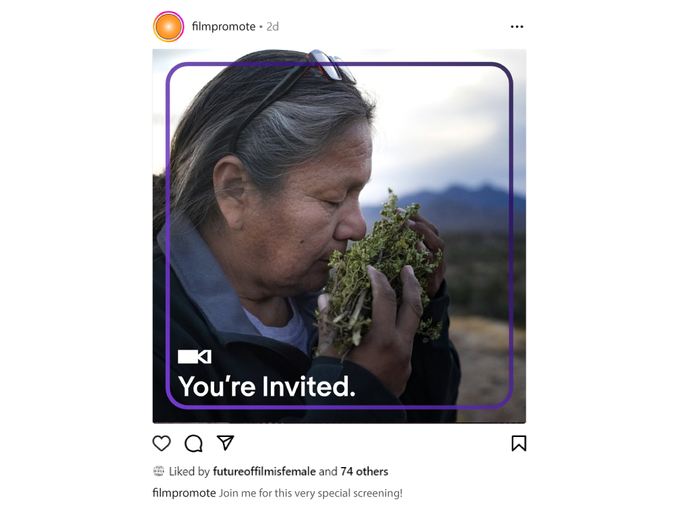Visit the futureoffilmisfemale profile link

pyautogui.click(x=264, y=471)
